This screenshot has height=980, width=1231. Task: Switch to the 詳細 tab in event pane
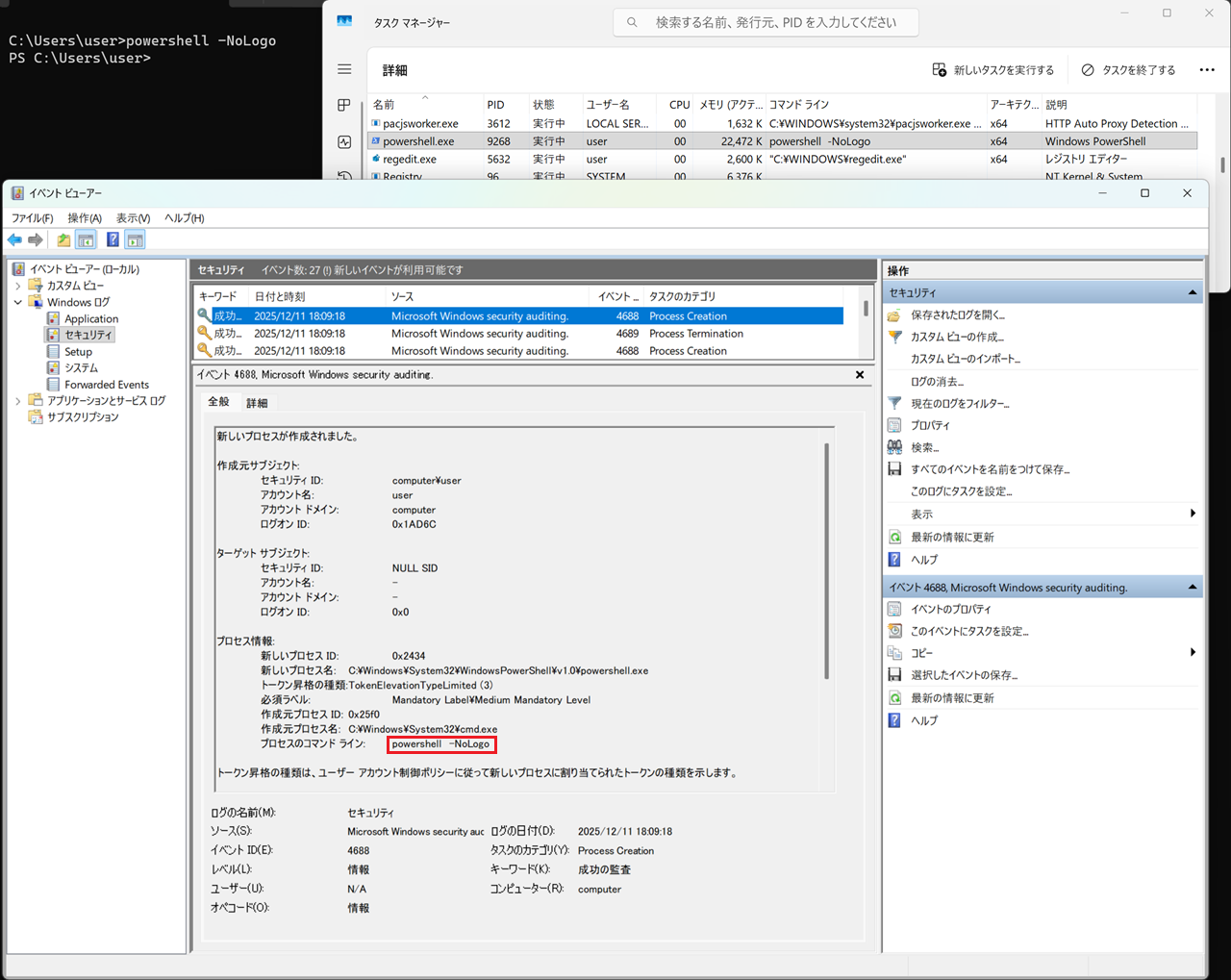pyautogui.click(x=257, y=403)
